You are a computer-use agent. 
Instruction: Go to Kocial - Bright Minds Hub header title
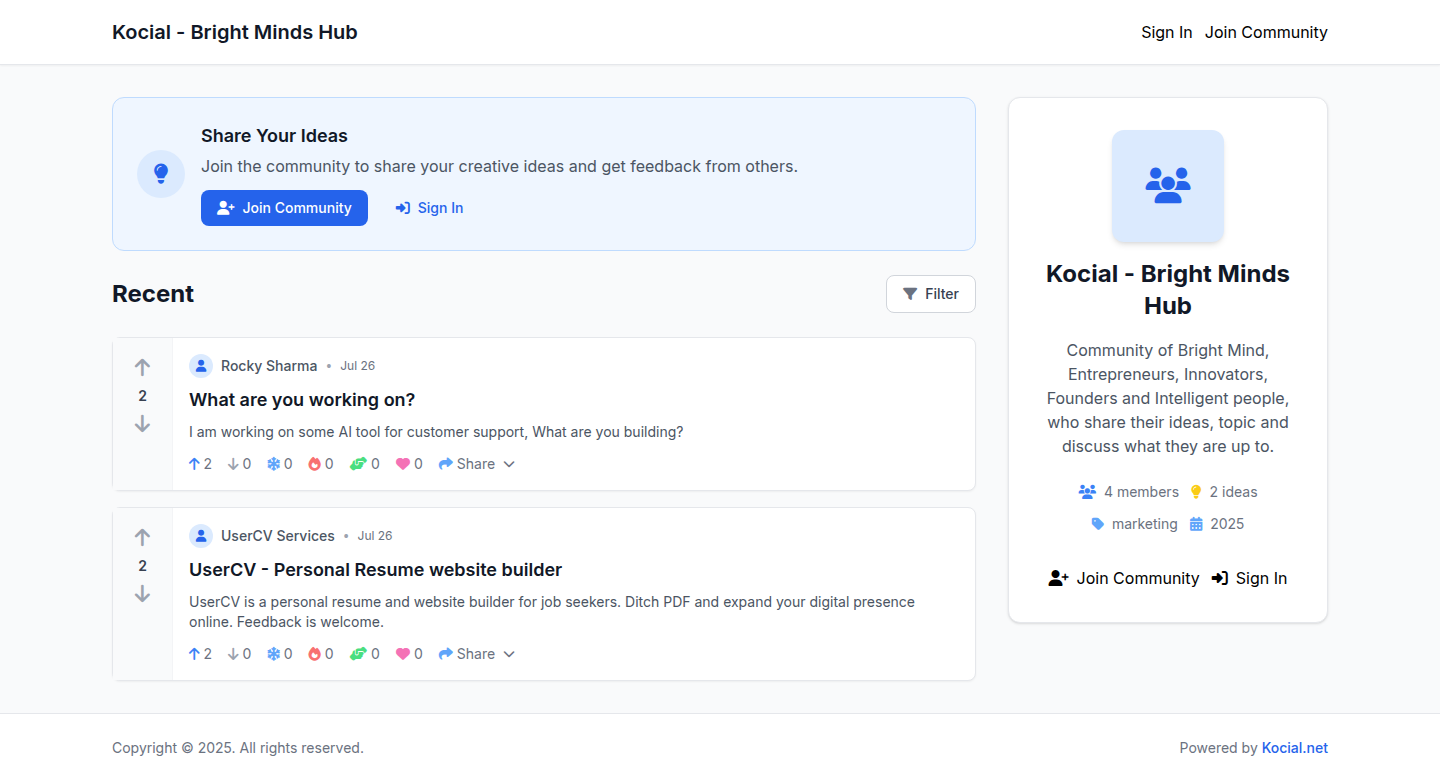click(235, 32)
